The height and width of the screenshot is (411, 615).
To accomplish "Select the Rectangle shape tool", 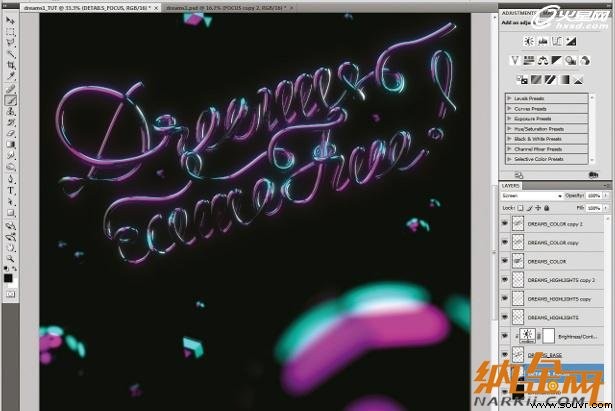I will (x=11, y=213).
